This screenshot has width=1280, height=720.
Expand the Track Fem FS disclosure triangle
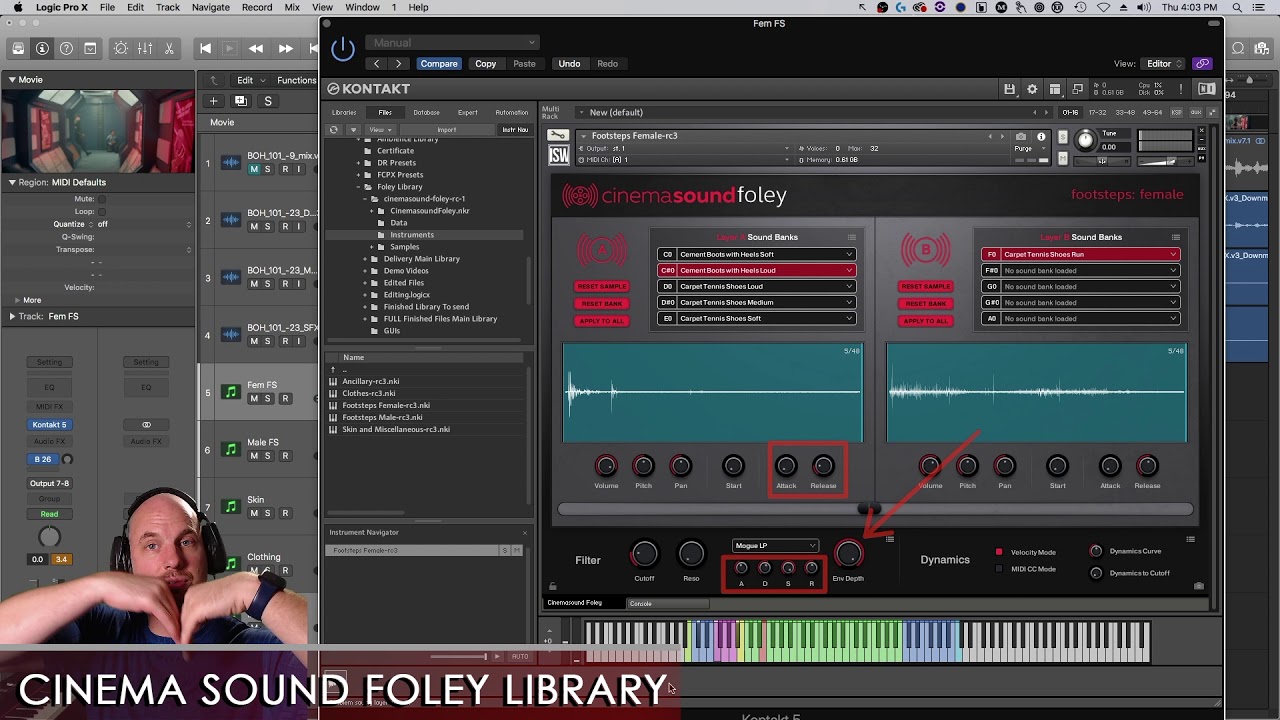point(12,316)
